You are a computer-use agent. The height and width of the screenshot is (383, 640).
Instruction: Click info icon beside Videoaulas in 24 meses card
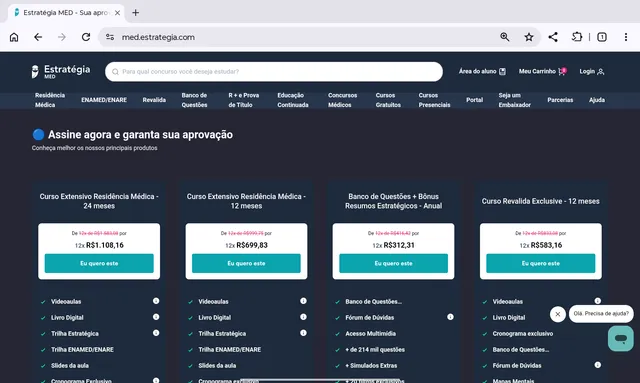tap(156, 301)
